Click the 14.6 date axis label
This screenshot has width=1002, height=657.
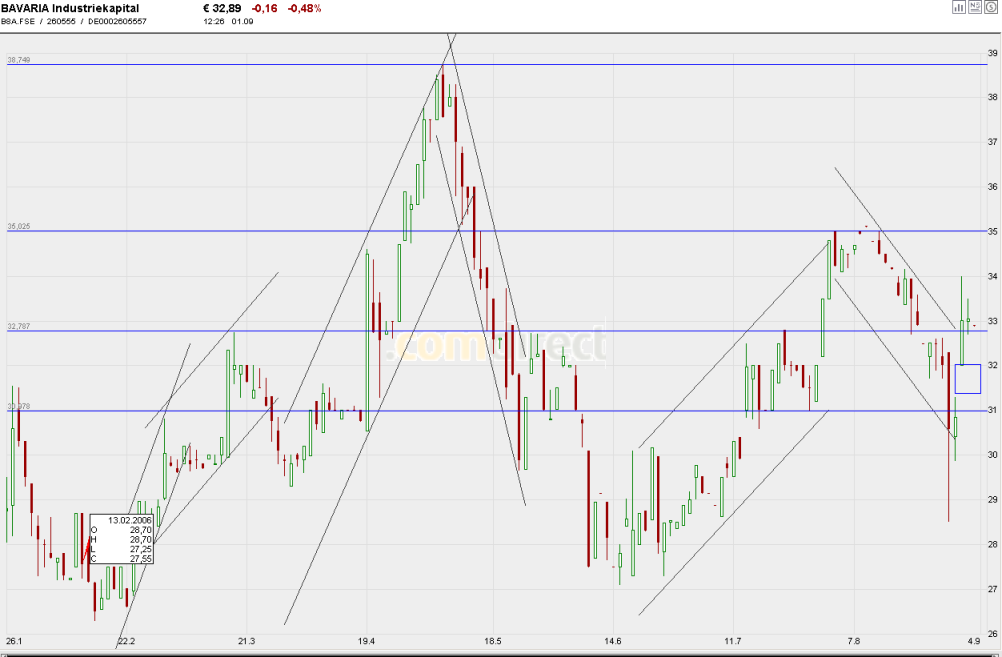tap(612, 641)
